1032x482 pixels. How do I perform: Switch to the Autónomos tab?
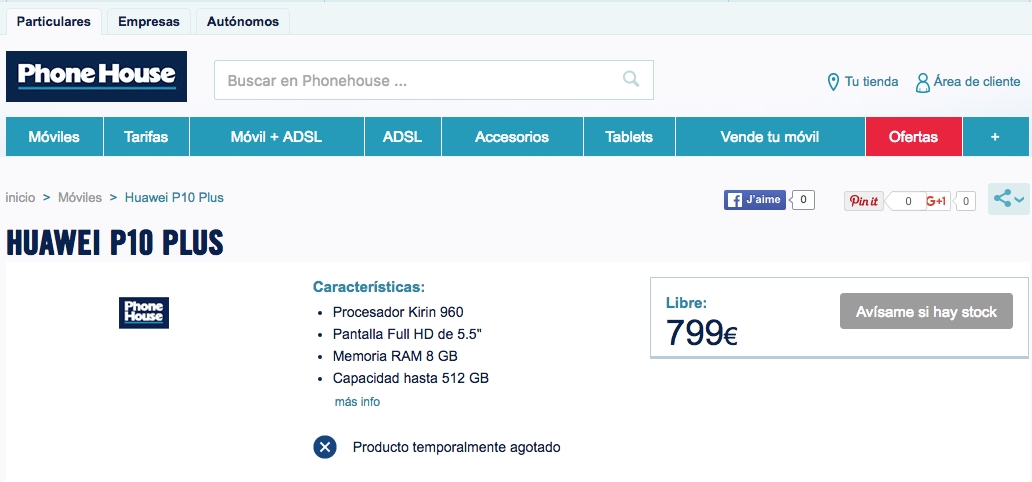pos(243,22)
